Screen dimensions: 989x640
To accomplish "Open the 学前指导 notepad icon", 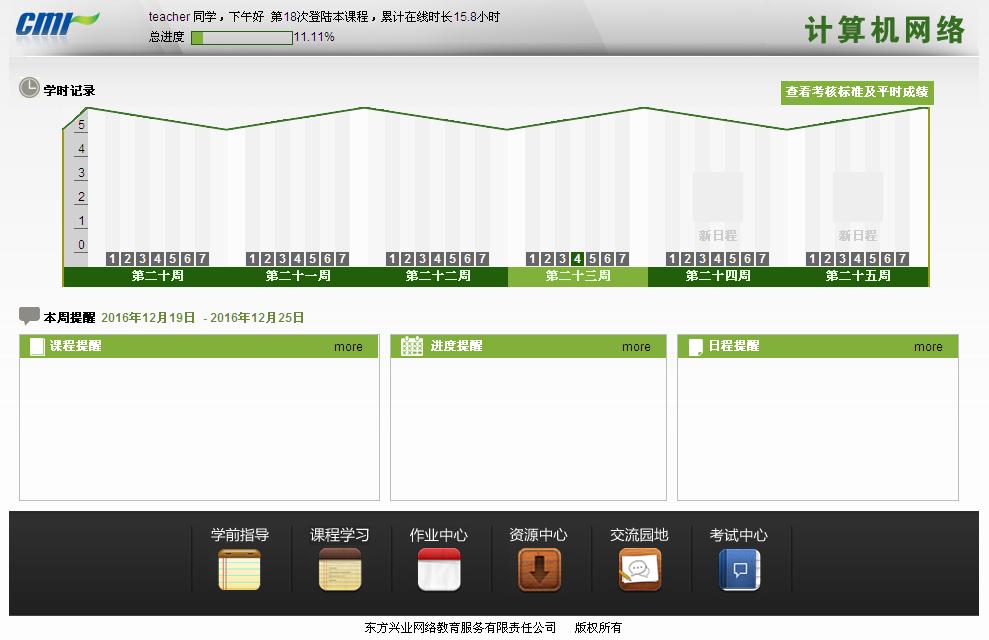I will pos(239,569).
